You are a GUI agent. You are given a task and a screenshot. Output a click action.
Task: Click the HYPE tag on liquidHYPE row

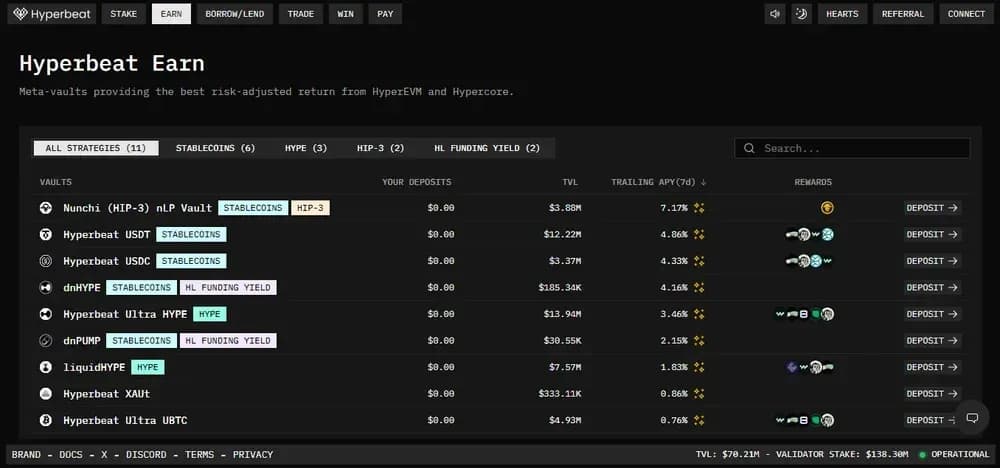[x=148, y=367]
